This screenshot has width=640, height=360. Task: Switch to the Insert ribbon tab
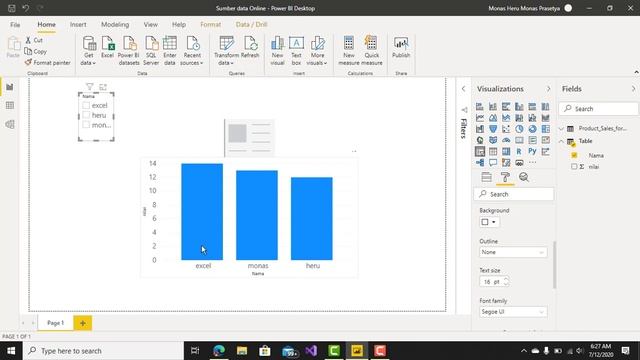(78, 24)
